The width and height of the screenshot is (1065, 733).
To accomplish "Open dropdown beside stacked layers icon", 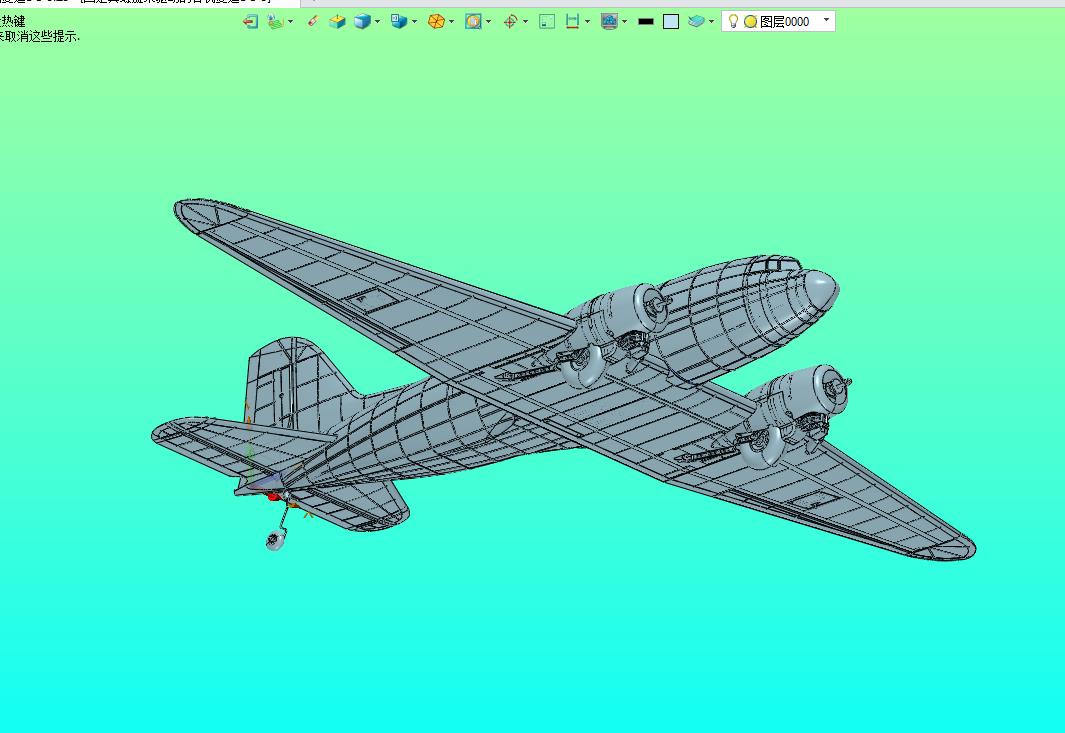I will 711,22.
